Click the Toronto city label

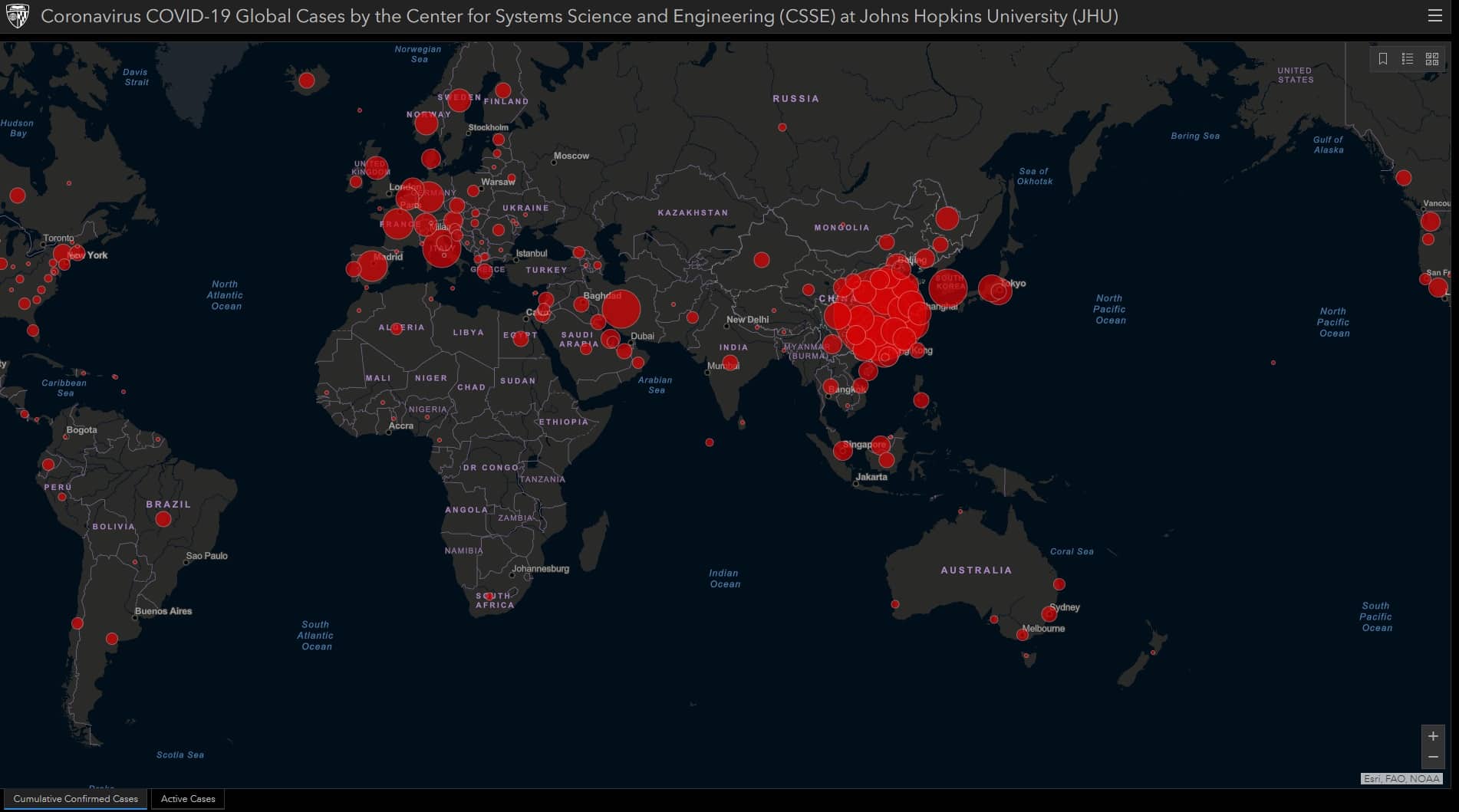(x=58, y=238)
